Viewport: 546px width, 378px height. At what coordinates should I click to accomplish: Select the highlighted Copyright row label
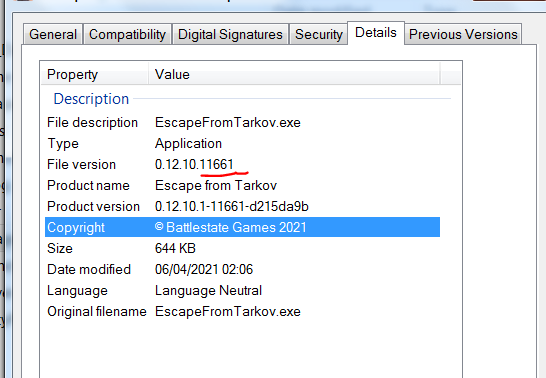click(x=76, y=227)
